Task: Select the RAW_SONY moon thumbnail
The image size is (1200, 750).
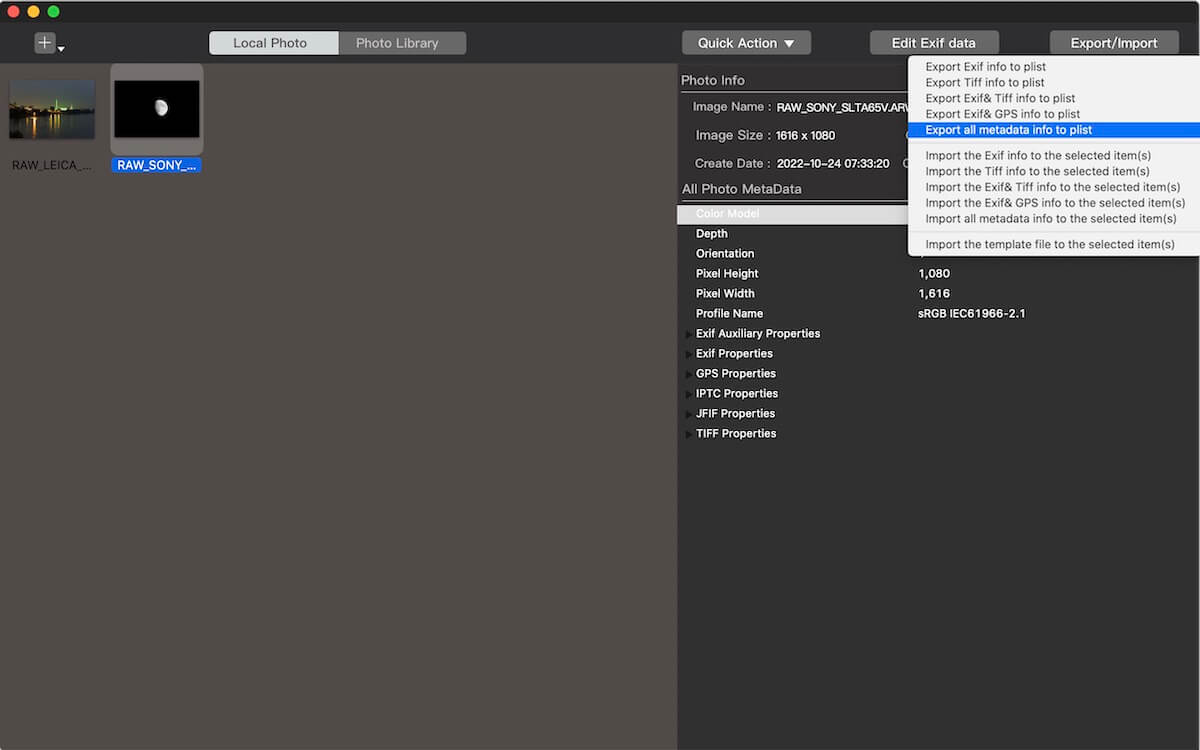Action: tap(157, 109)
